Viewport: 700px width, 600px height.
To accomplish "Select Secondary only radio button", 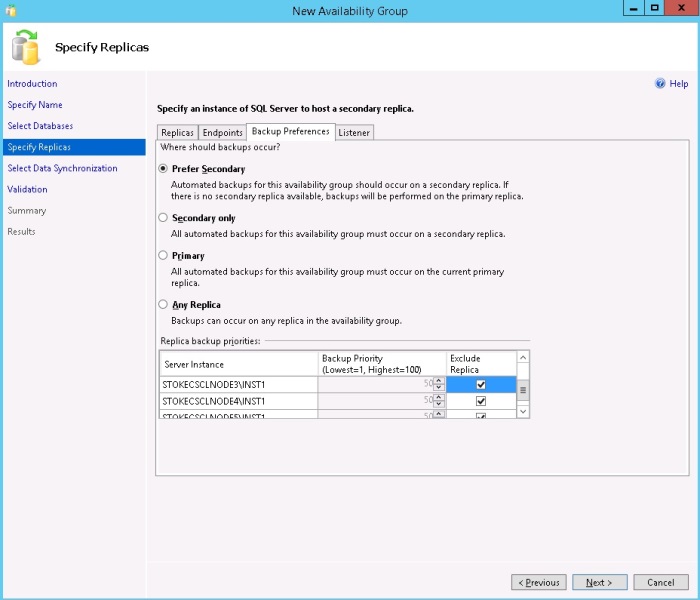I will click(x=163, y=217).
